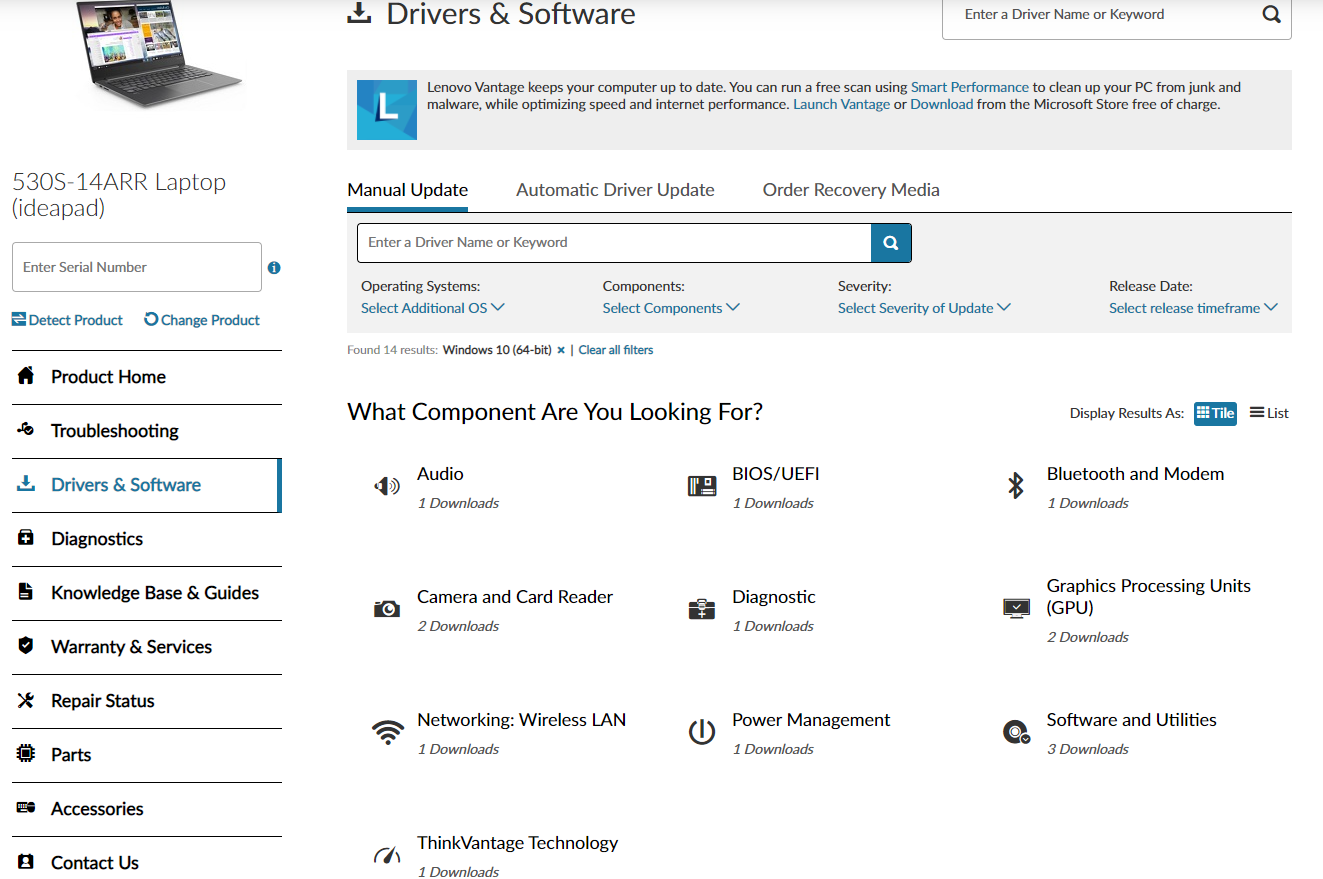
Task: Switch results display to Tile view
Action: (1215, 413)
